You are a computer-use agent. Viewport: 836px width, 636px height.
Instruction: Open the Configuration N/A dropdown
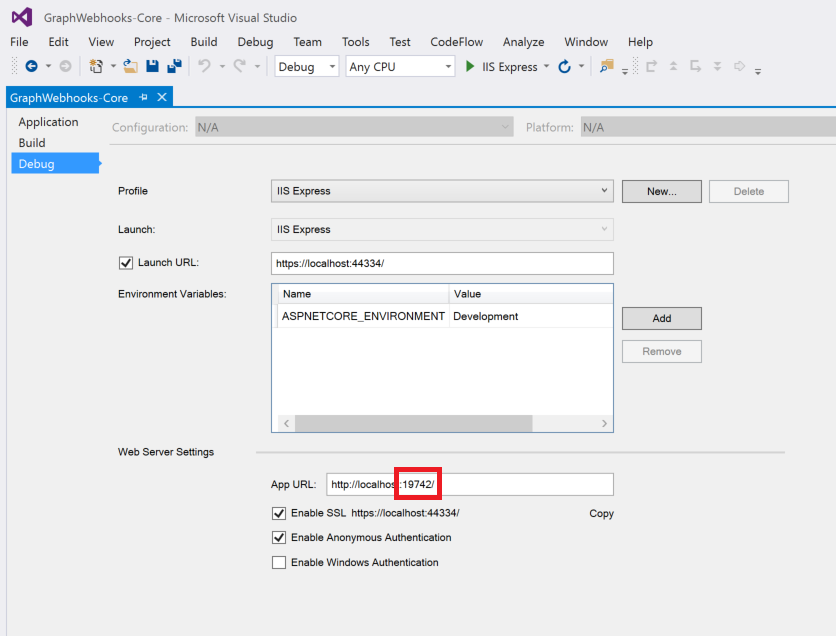[x=354, y=127]
